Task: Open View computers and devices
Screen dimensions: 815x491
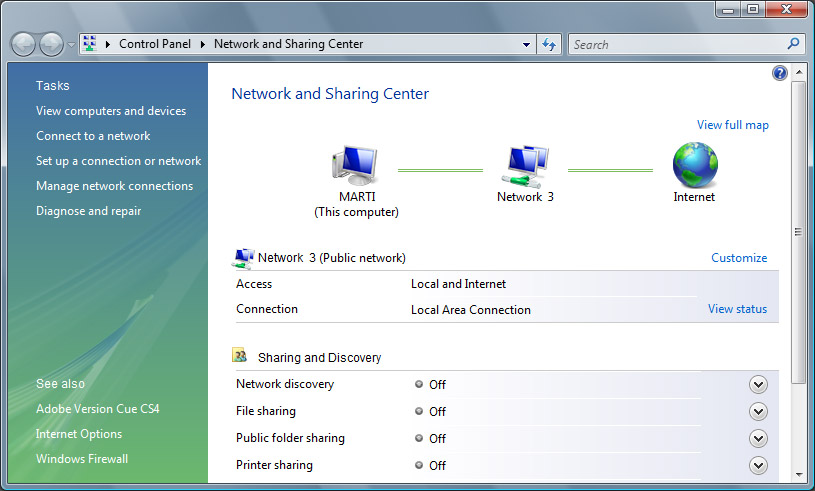Action: 111,111
